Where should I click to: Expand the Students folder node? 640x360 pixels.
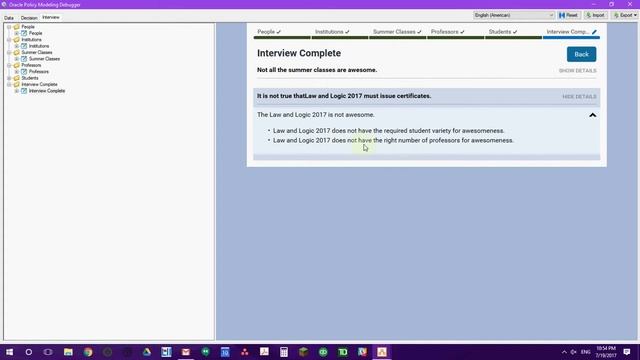[x=9, y=78]
